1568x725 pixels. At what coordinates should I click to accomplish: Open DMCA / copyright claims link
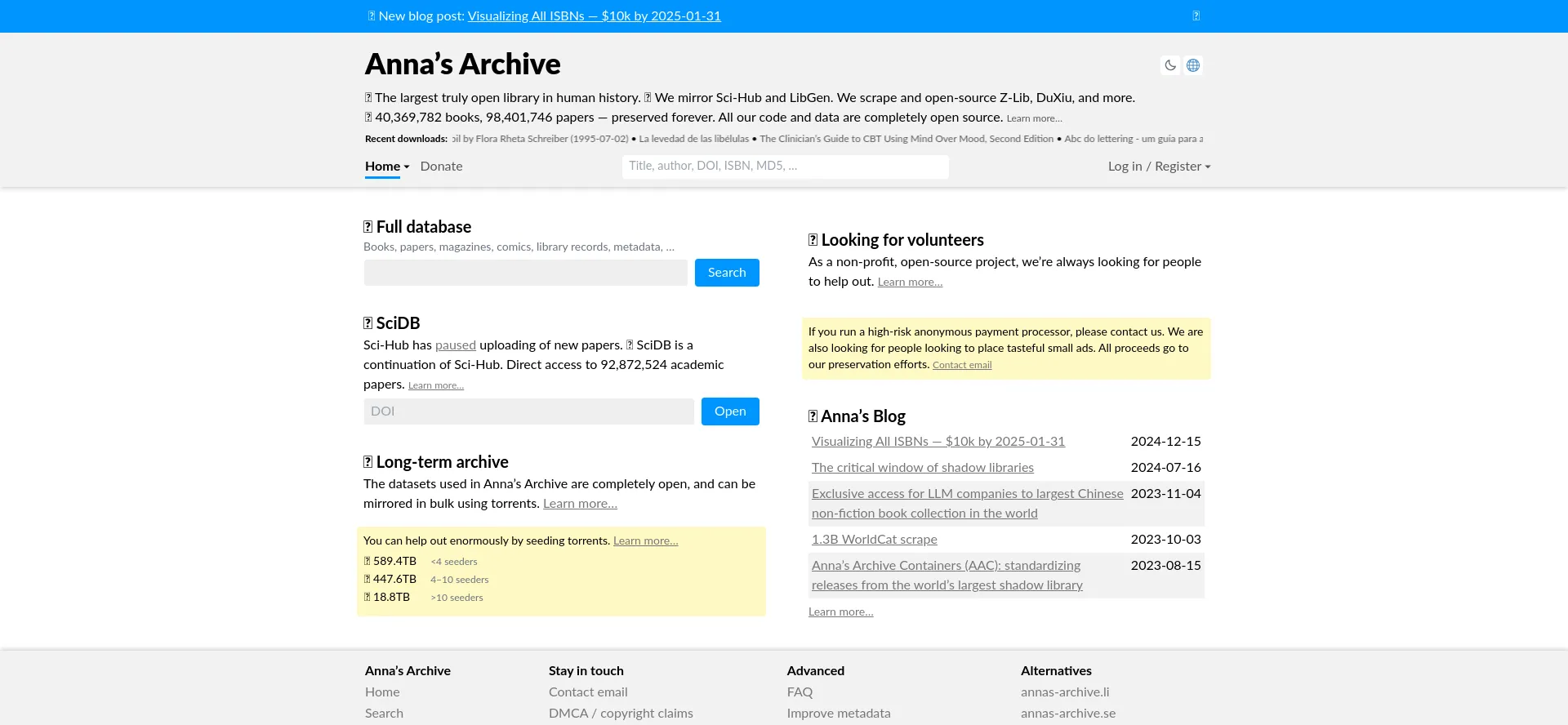point(621,713)
